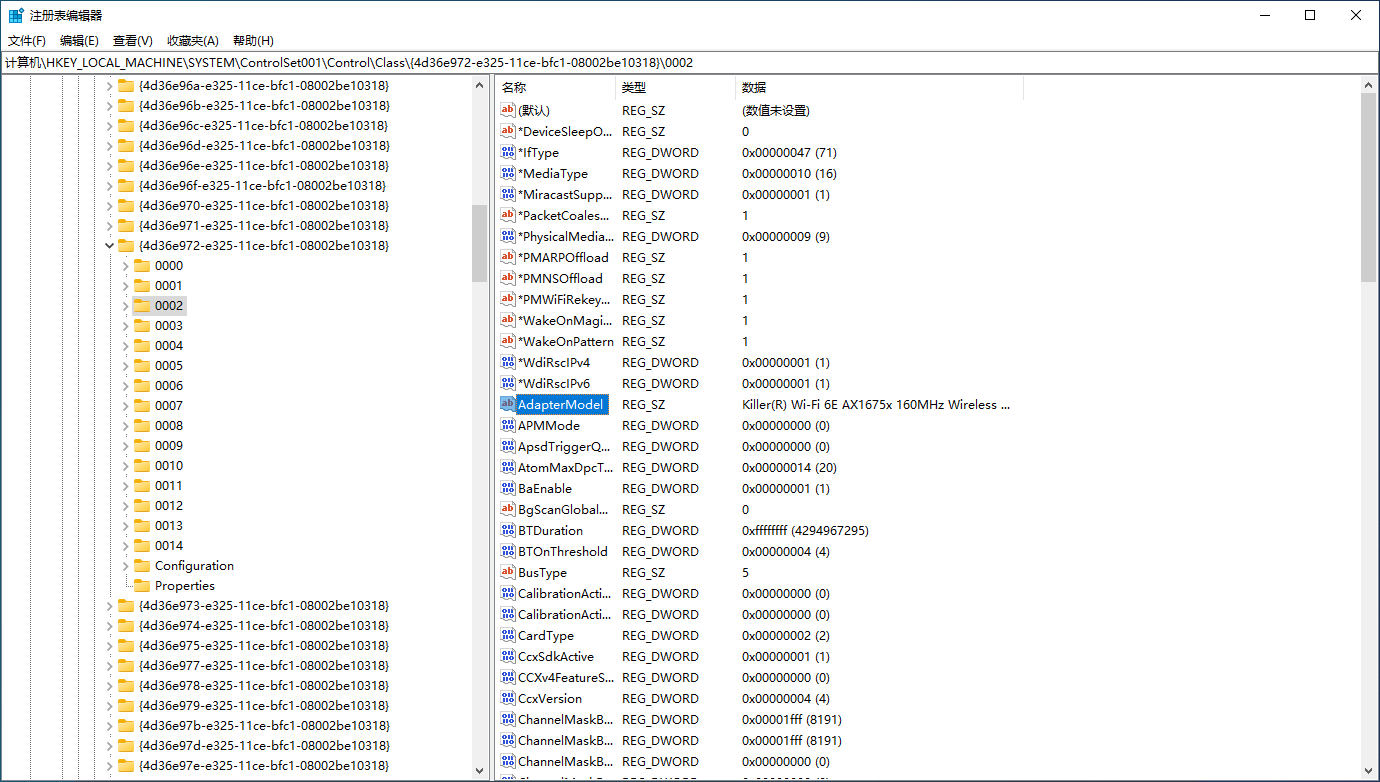This screenshot has width=1380, height=782.
Task: Click folder icon of key 0000
Action: pos(141,265)
